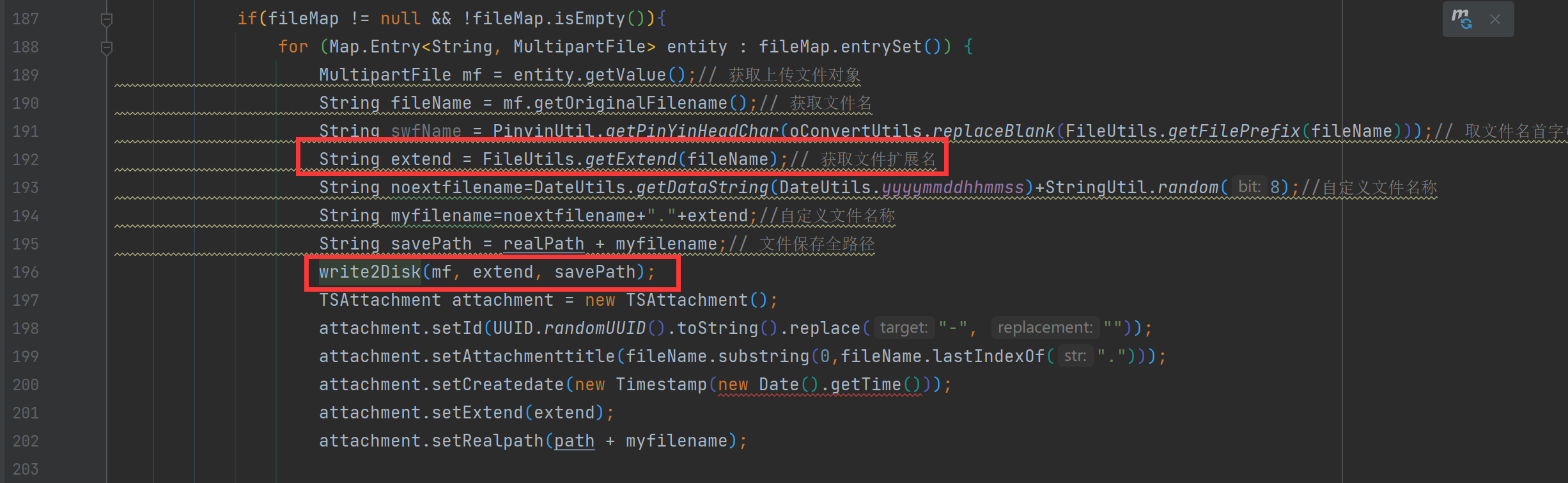Click setExtend method on line 201

tap(477, 413)
